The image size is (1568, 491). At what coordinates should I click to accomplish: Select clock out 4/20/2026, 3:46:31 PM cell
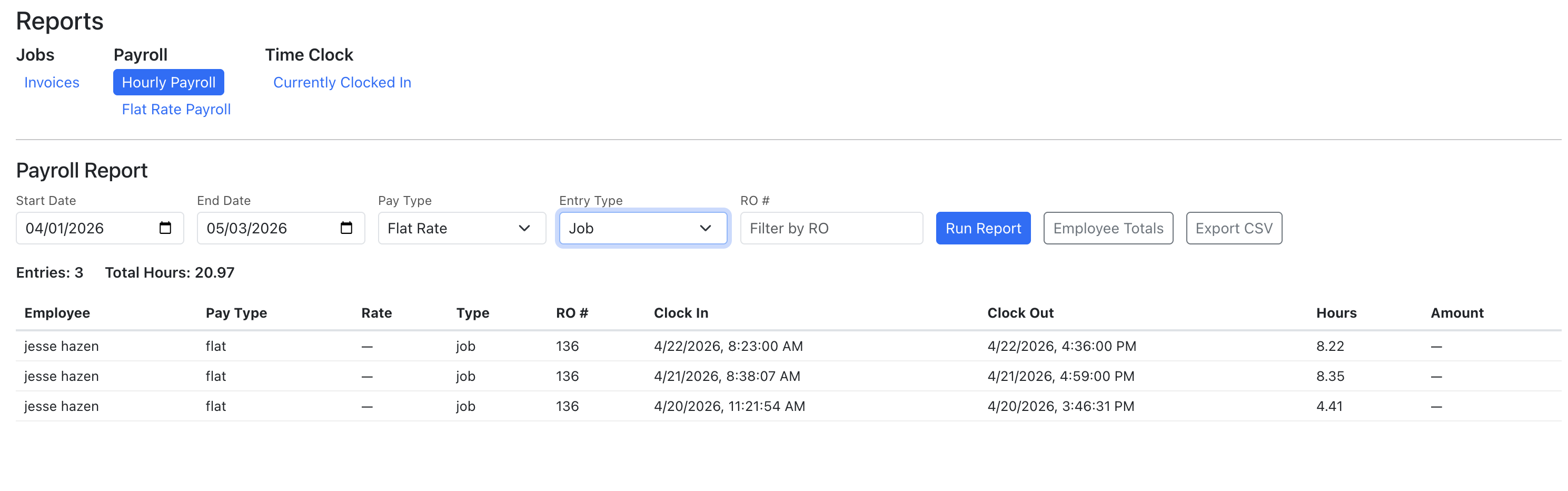[1061, 406]
